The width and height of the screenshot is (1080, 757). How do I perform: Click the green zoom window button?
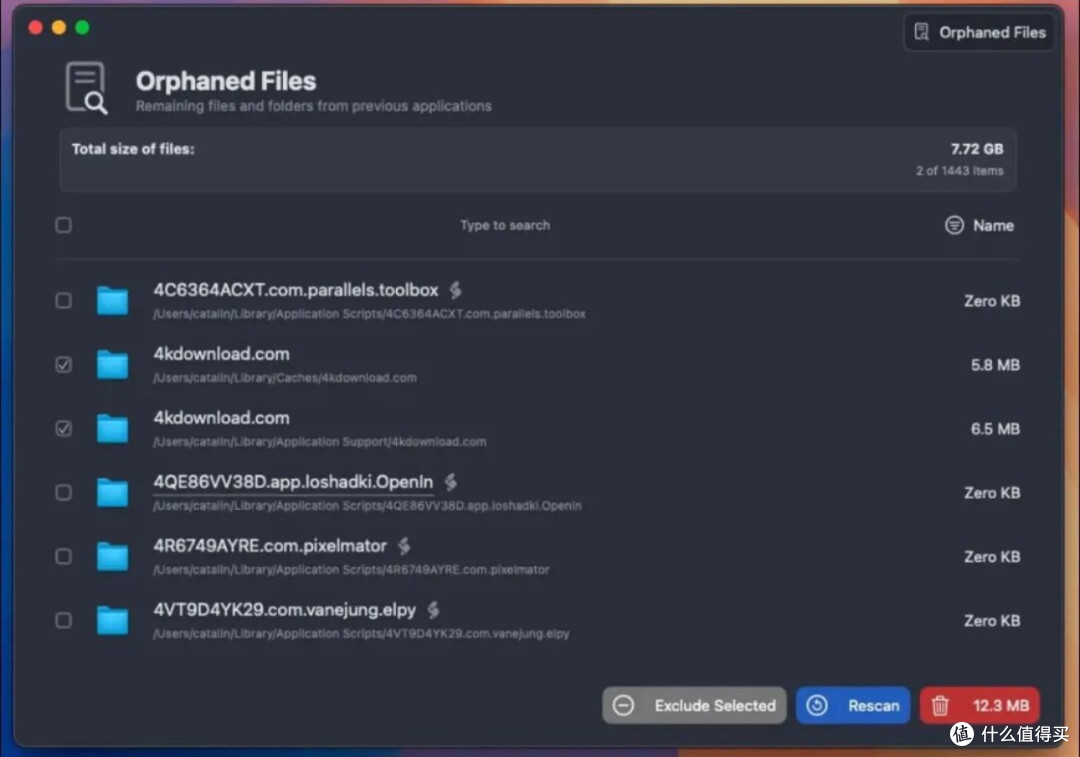(82, 27)
